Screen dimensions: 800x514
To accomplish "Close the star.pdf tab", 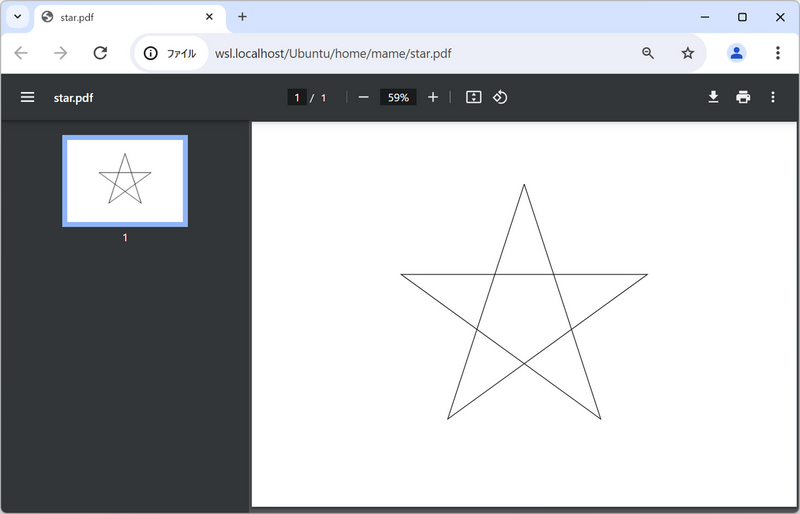I will pos(209,17).
